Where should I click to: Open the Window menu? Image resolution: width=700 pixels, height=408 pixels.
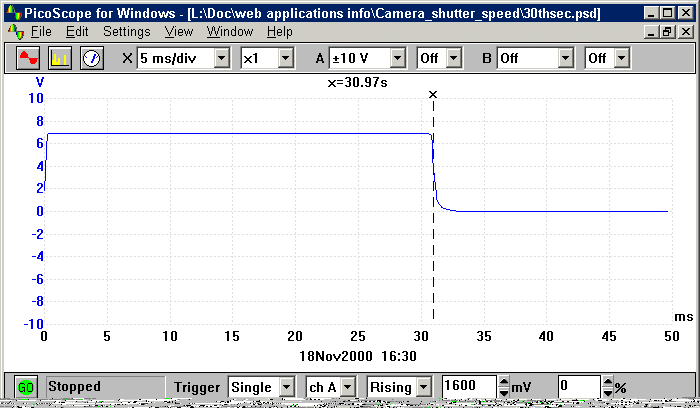230,31
